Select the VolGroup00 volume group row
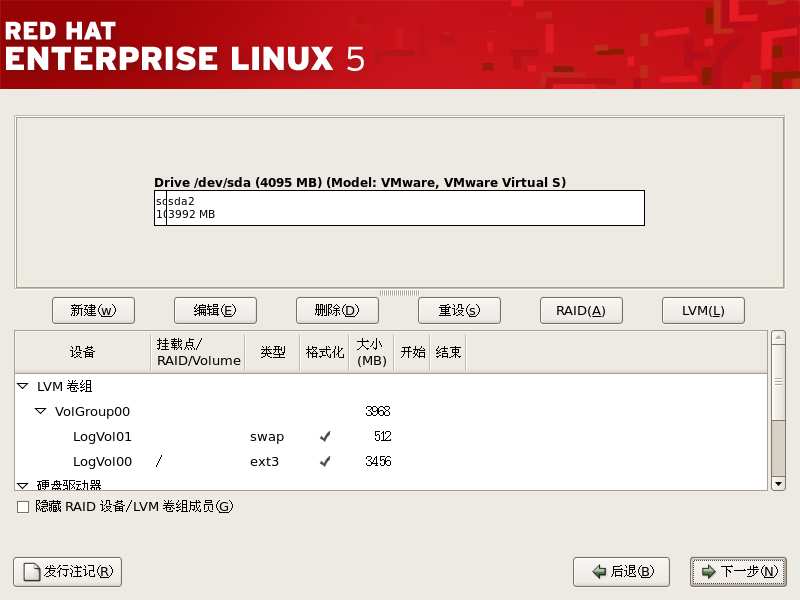This screenshot has width=800, height=600. [391, 411]
